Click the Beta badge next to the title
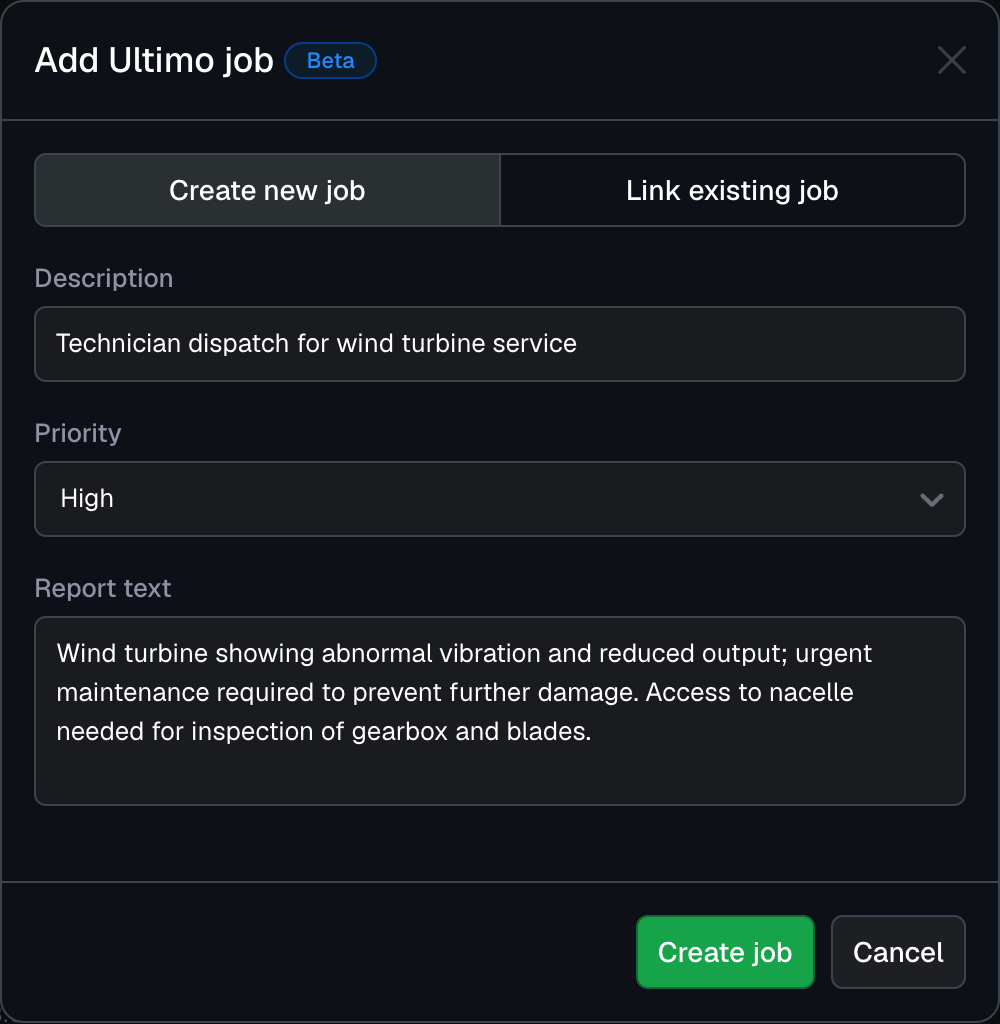Screen dimensions: 1000x1024 coord(330,60)
